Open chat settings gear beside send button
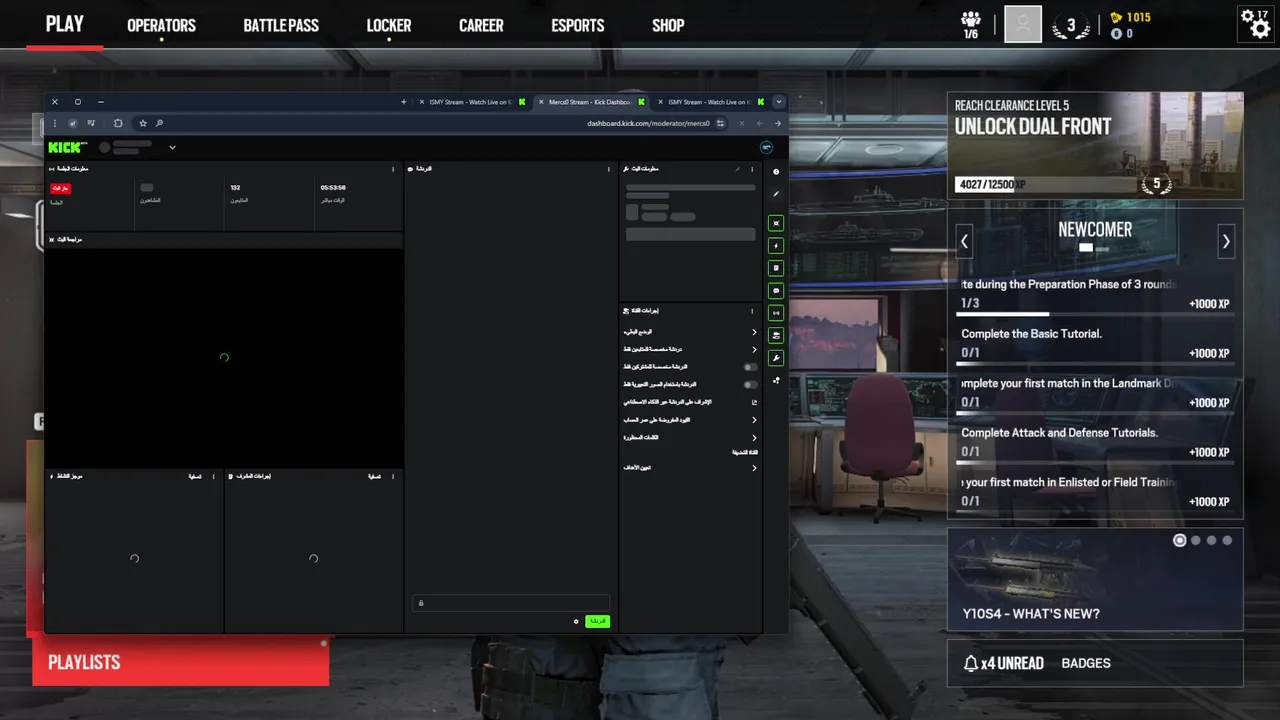The width and height of the screenshot is (1280, 720). (576, 622)
